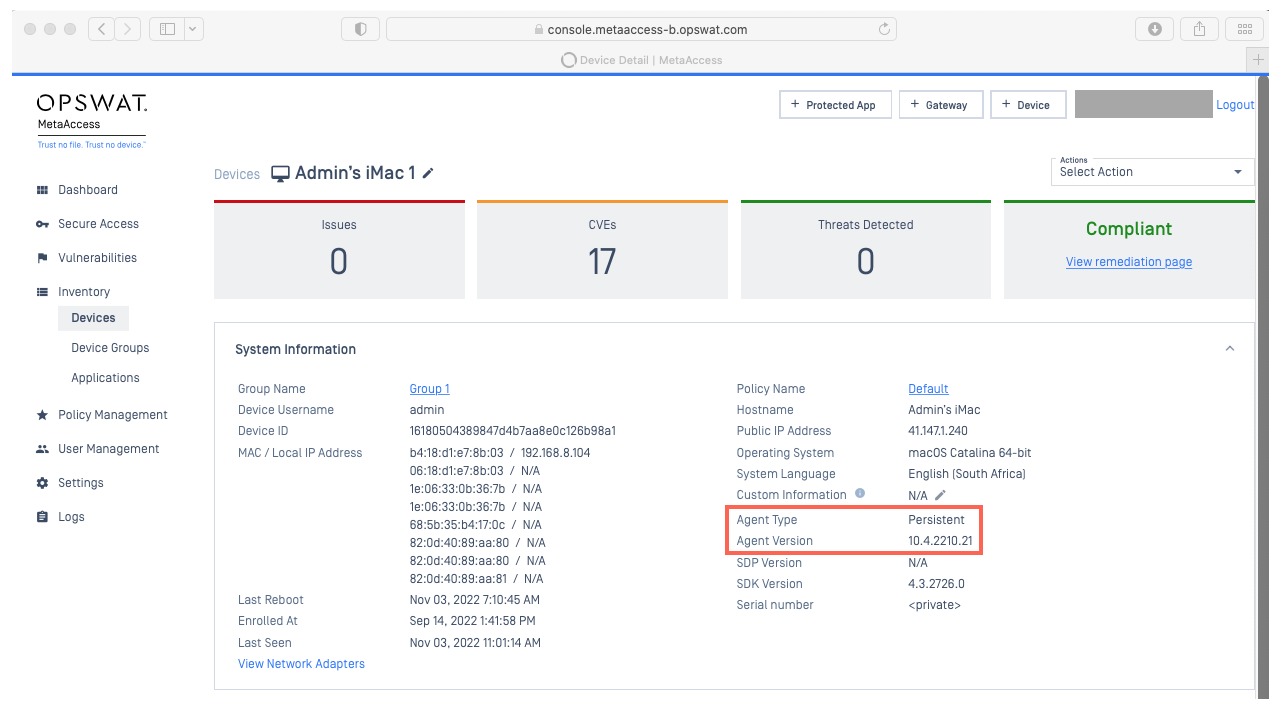Click the SDK Version 4.3.2726.0
1275x707 pixels.
pos(936,584)
